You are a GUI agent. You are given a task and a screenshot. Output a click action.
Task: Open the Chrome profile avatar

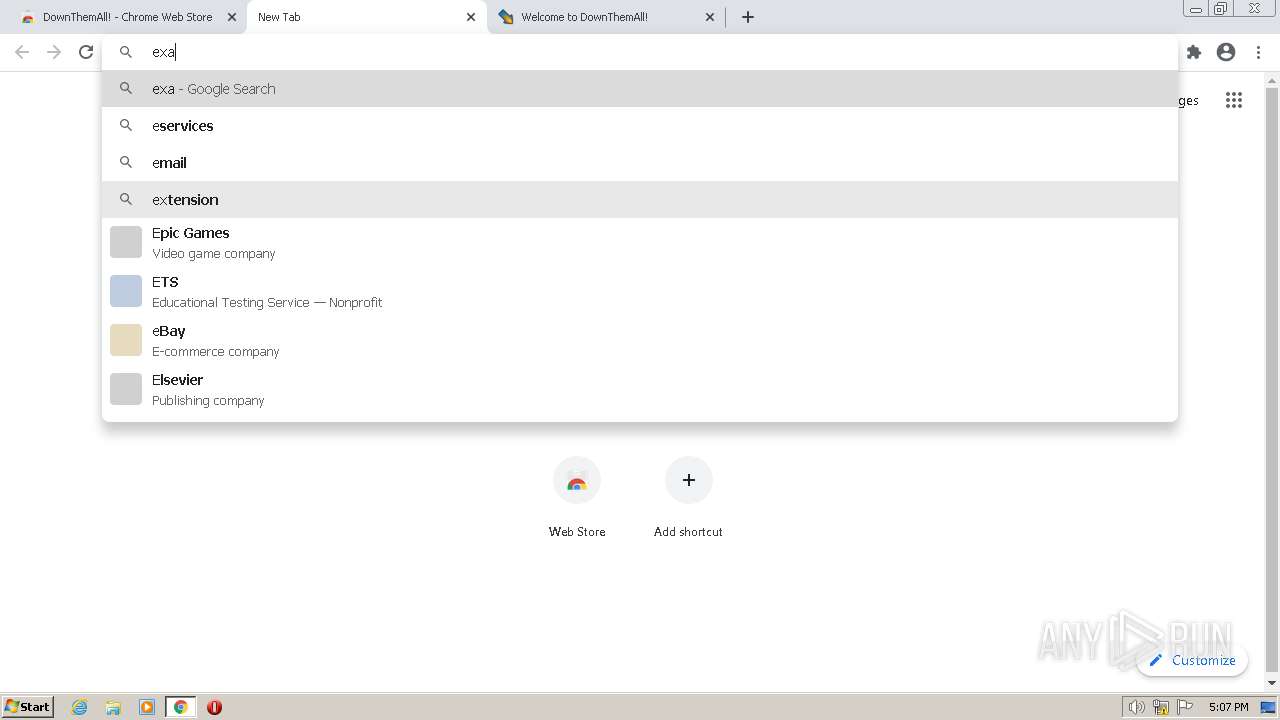1226,52
